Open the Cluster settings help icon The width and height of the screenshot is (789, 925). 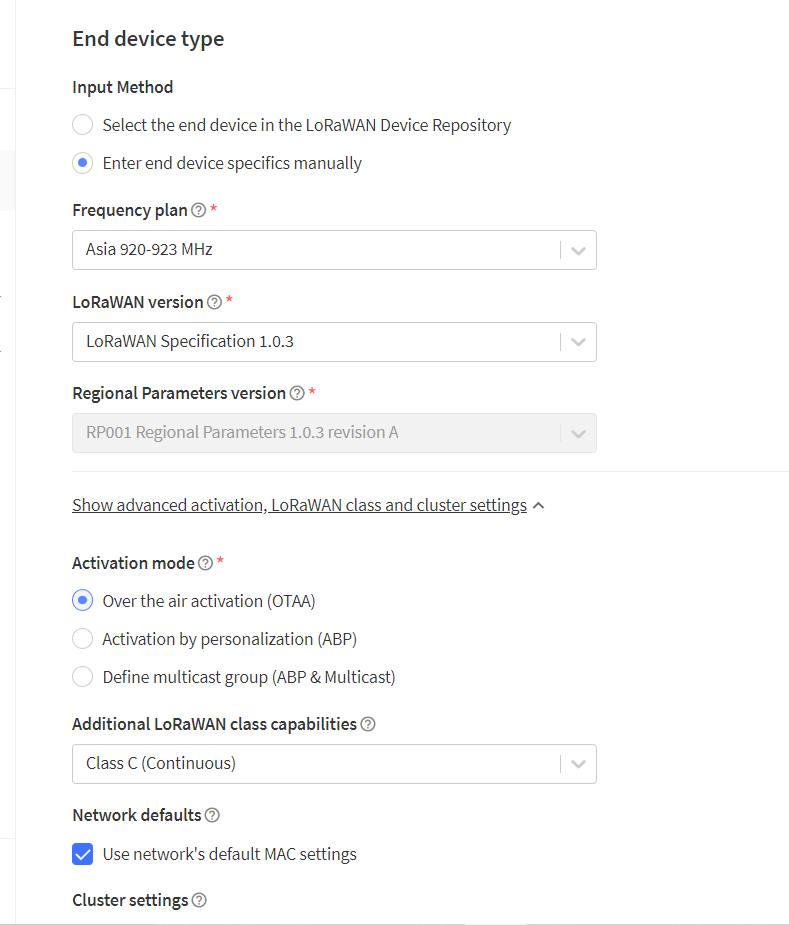pos(199,900)
